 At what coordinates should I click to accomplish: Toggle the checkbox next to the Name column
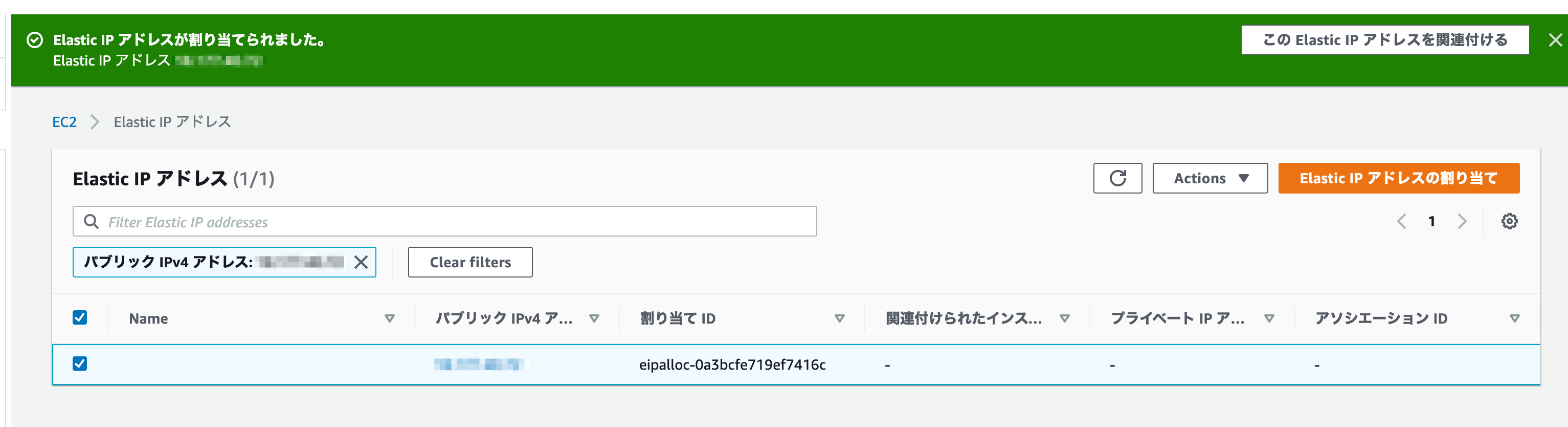(x=80, y=317)
